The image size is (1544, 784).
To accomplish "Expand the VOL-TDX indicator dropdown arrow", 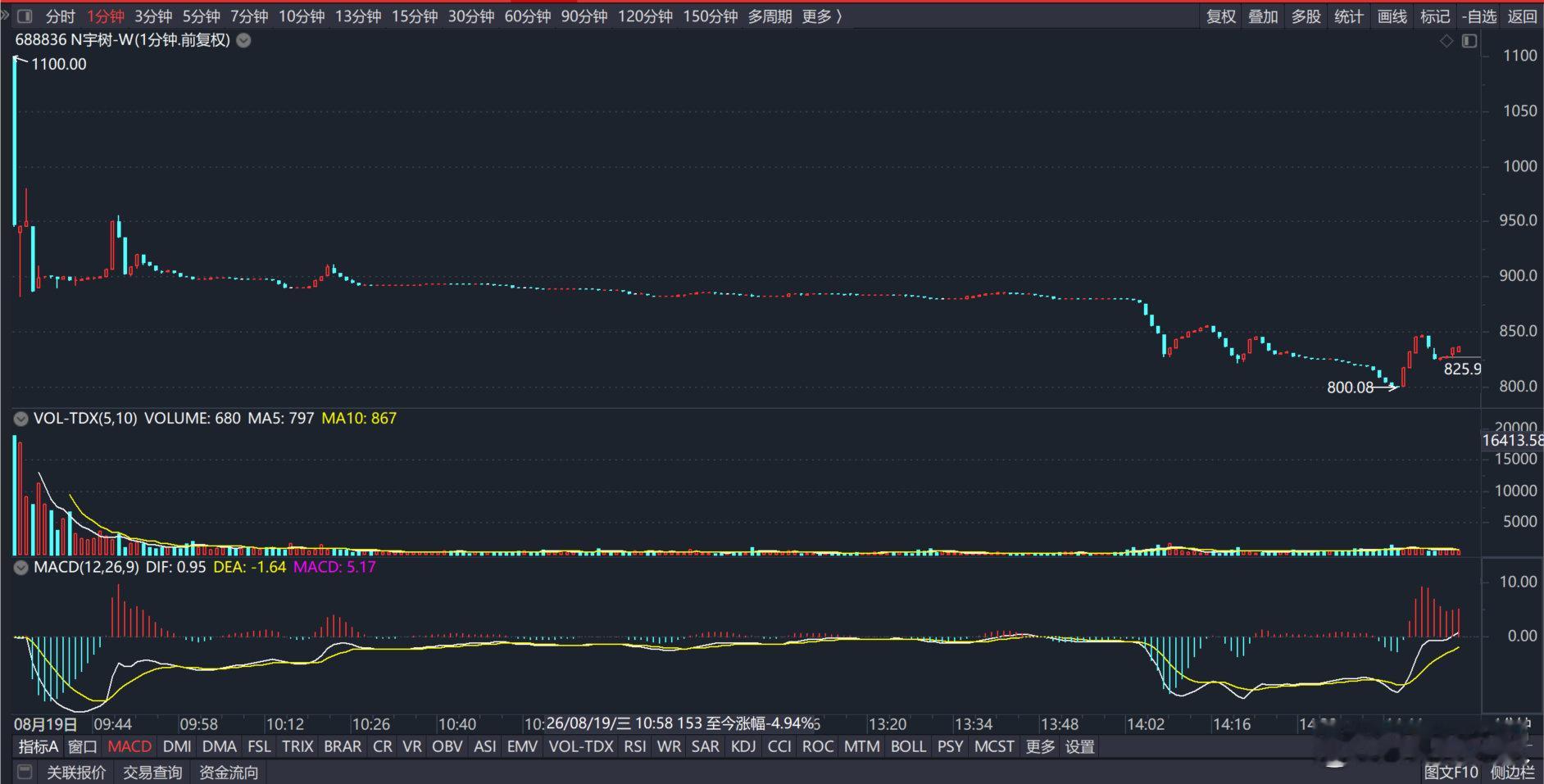I will pos(21,419).
